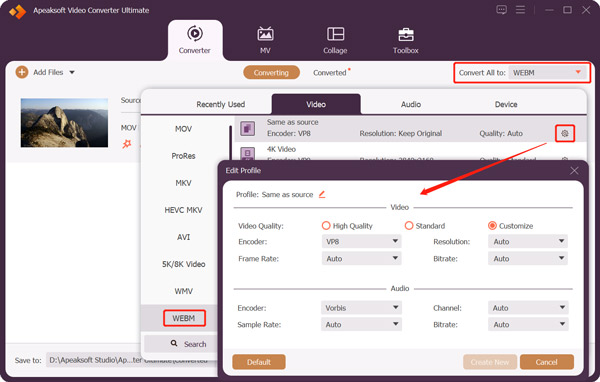Image resolution: width=600 pixels, height=382 pixels.
Task: Click the 4K Video profile icon
Action: pos(247,154)
